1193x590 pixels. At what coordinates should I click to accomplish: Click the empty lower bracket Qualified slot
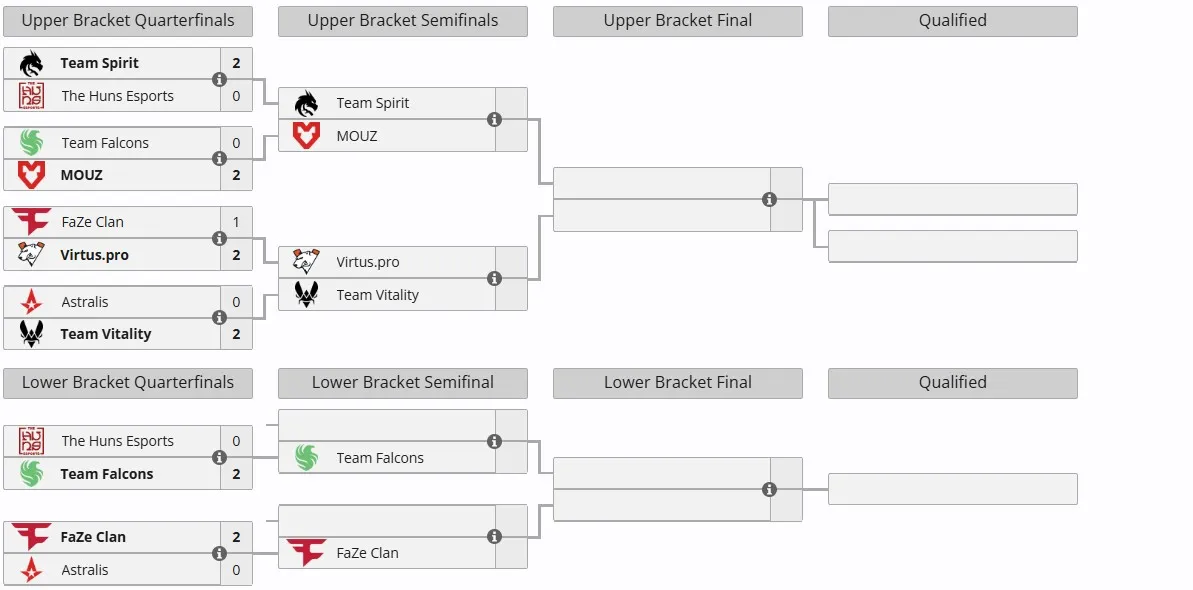pyautogui.click(x=953, y=489)
